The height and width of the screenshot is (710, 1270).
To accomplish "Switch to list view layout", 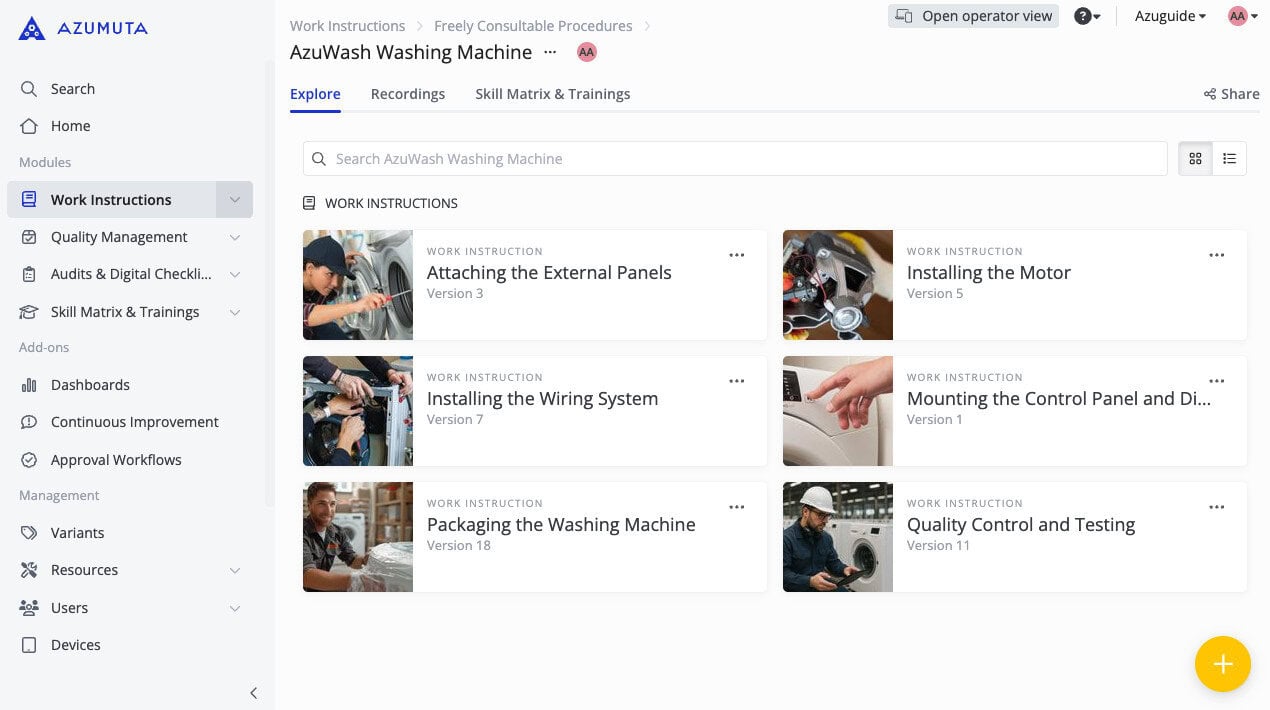I will point(1229,158).
